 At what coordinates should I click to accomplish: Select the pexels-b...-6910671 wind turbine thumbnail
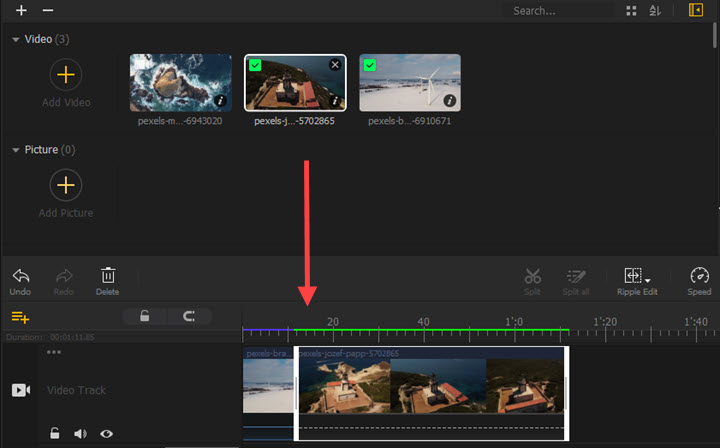point(410,83)
